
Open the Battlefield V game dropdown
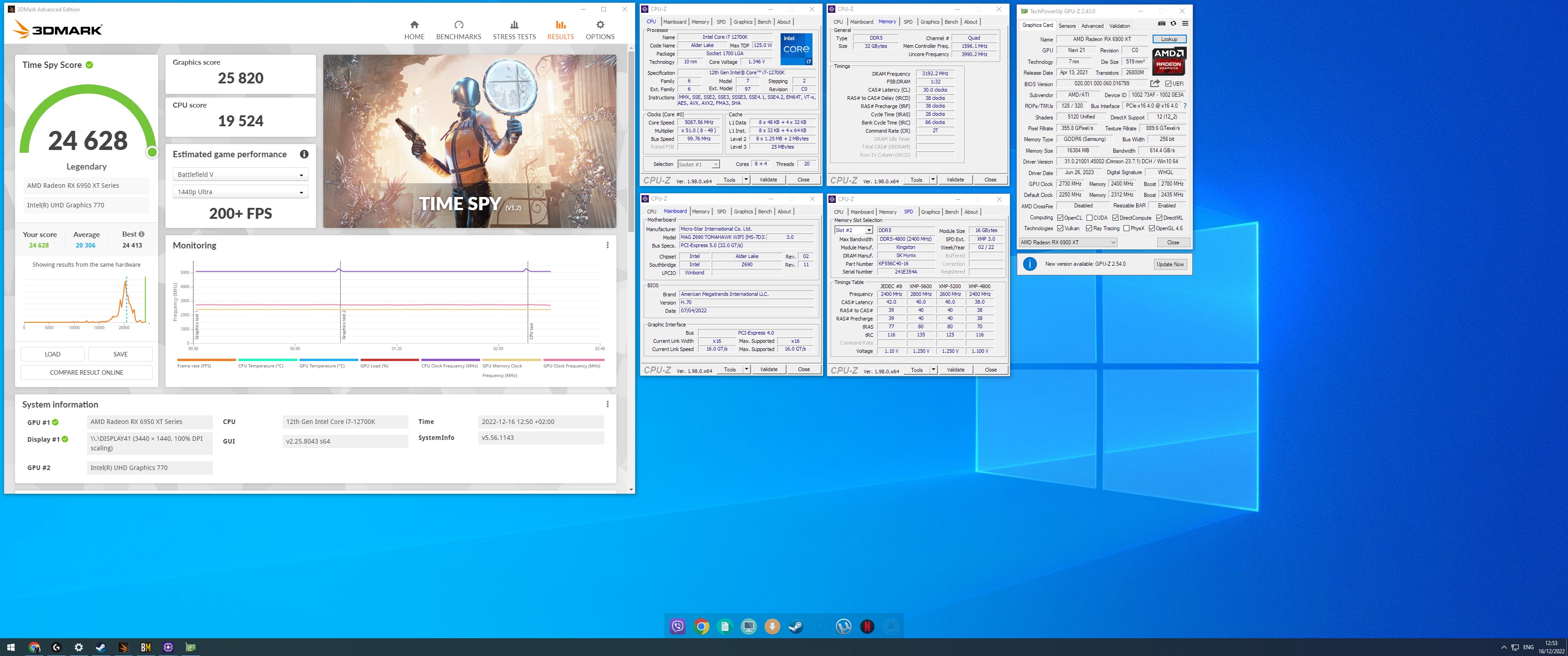tap(240, 175)
